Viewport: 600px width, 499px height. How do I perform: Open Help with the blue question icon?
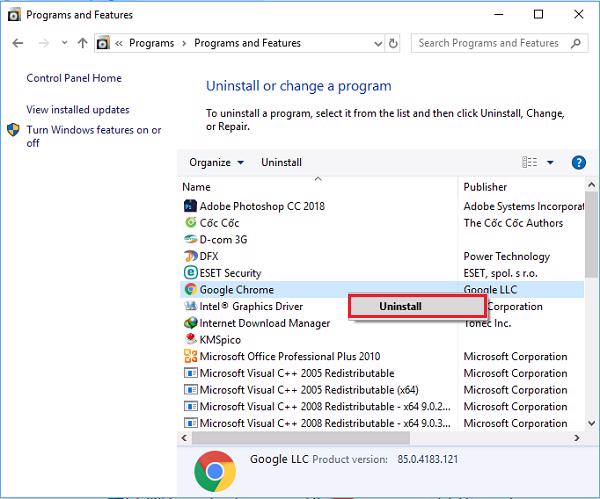578,163
